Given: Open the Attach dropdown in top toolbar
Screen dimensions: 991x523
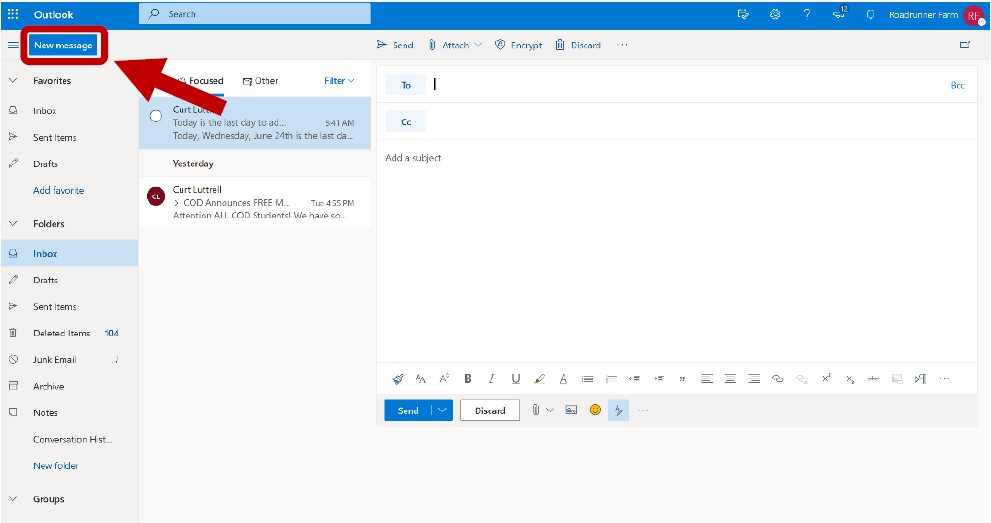Looking at the screenshot, I should [x=478, y=45].
